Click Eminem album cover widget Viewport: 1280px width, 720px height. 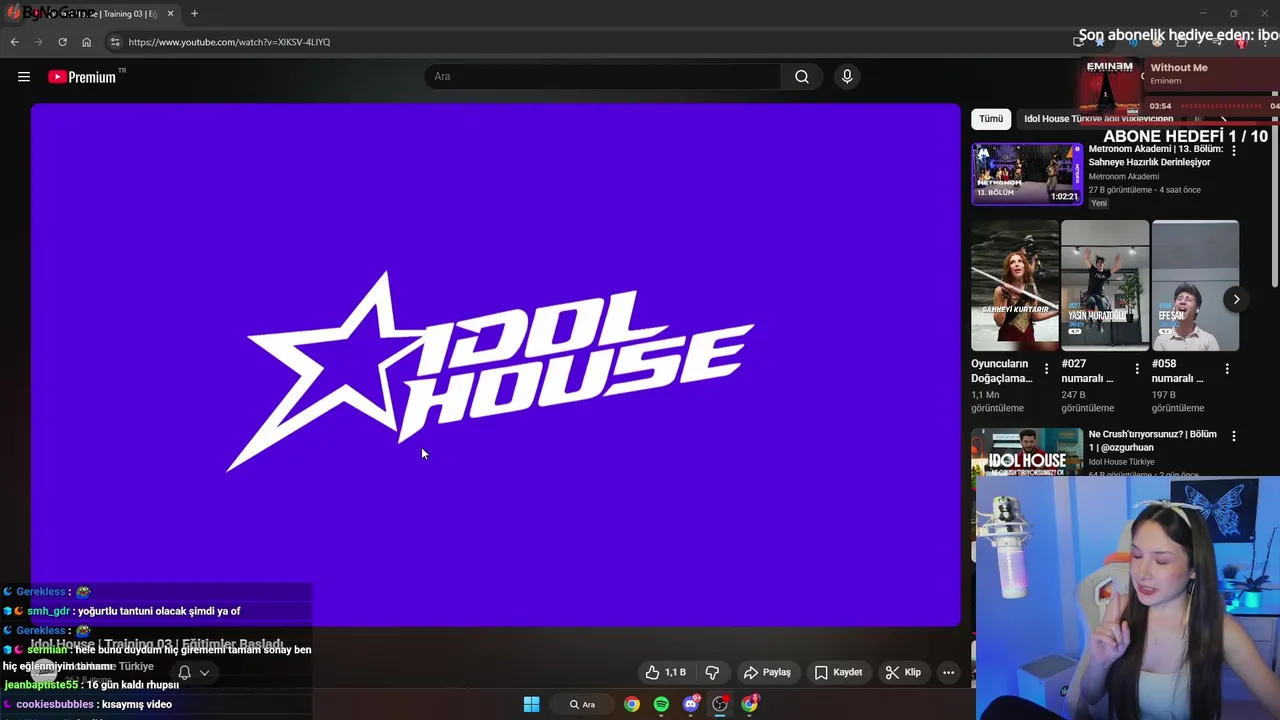[1110, 88]
